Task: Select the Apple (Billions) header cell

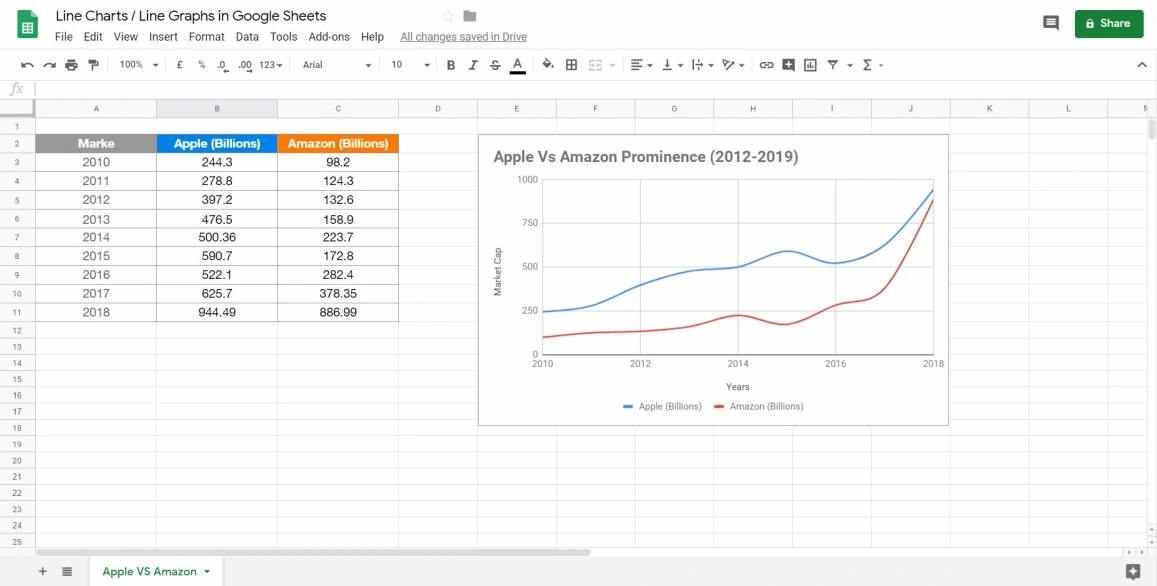Action: tap(217, 143)
